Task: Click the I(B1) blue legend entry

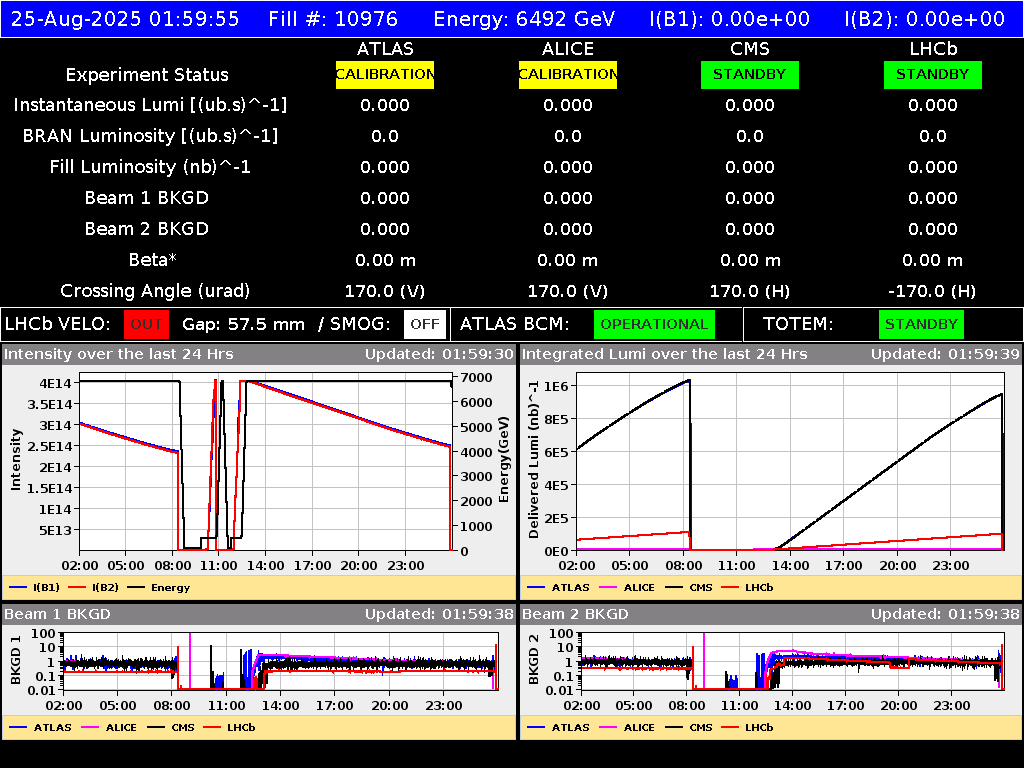Action: [35, 587]
